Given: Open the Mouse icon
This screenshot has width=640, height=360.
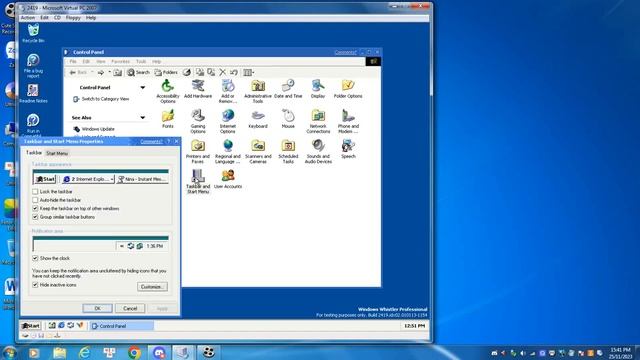Looking at the screenshot, I should (x=288, y=119).
